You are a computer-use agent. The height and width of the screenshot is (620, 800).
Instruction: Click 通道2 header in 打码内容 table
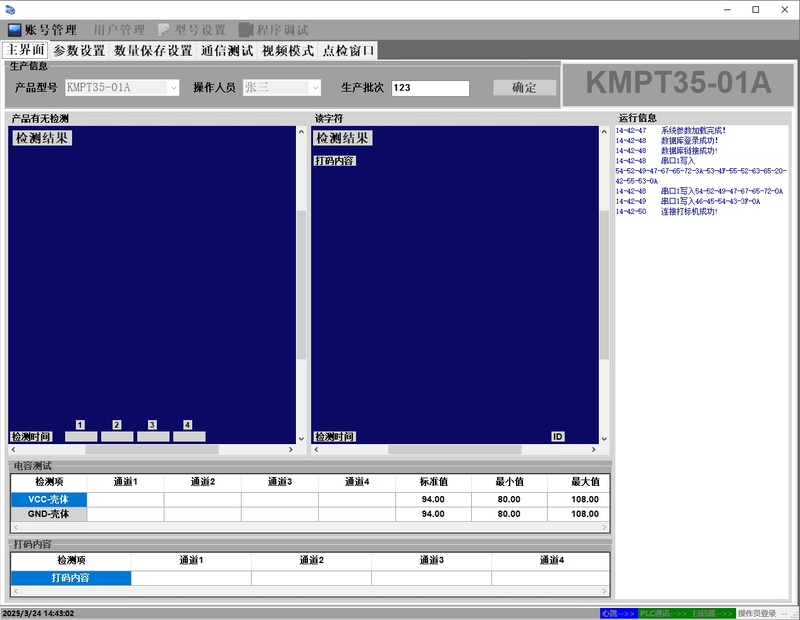coord(311,560)
